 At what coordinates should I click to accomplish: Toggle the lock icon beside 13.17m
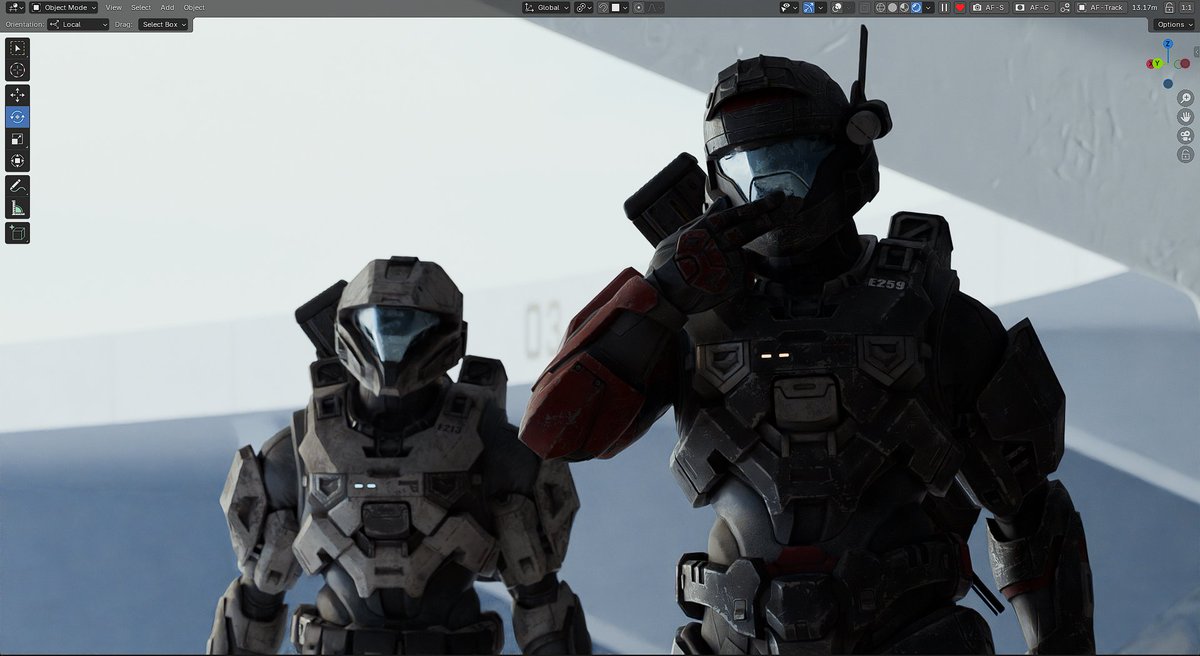coord(1169,7)
